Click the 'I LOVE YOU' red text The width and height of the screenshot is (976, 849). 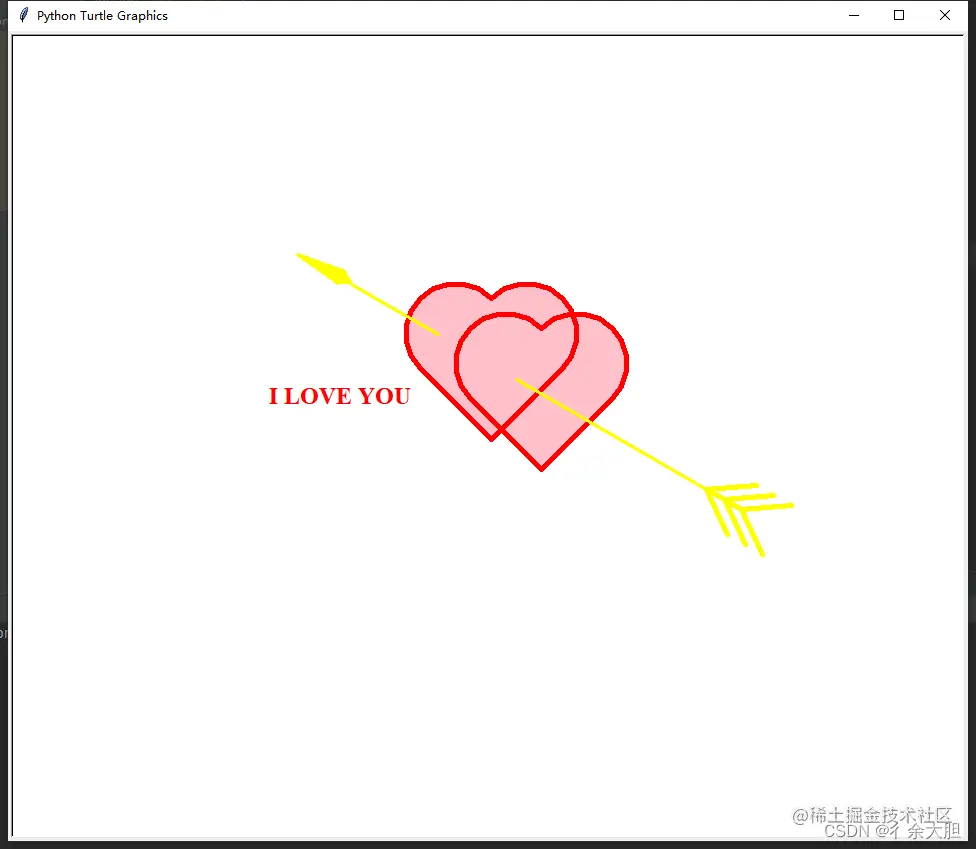coord(339,396)
